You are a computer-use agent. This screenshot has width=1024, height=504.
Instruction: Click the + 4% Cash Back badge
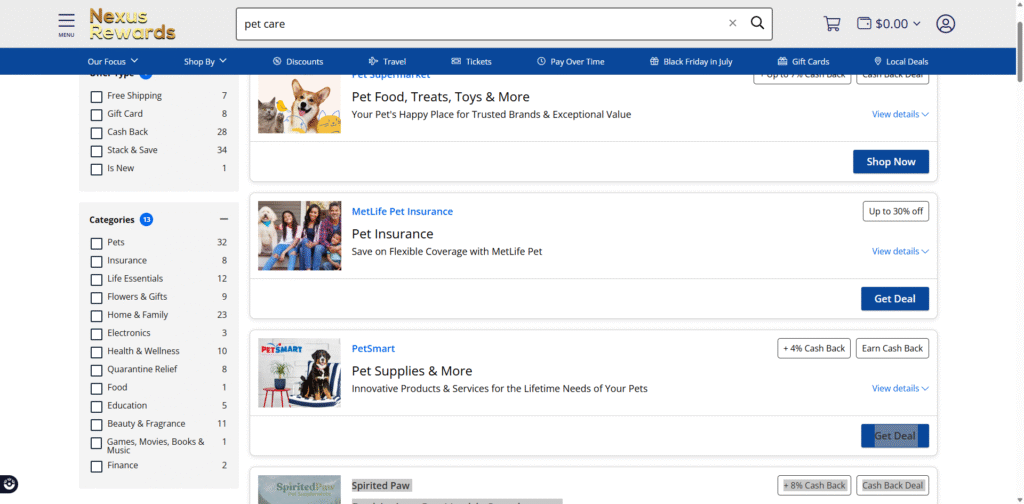pos(814,349)
